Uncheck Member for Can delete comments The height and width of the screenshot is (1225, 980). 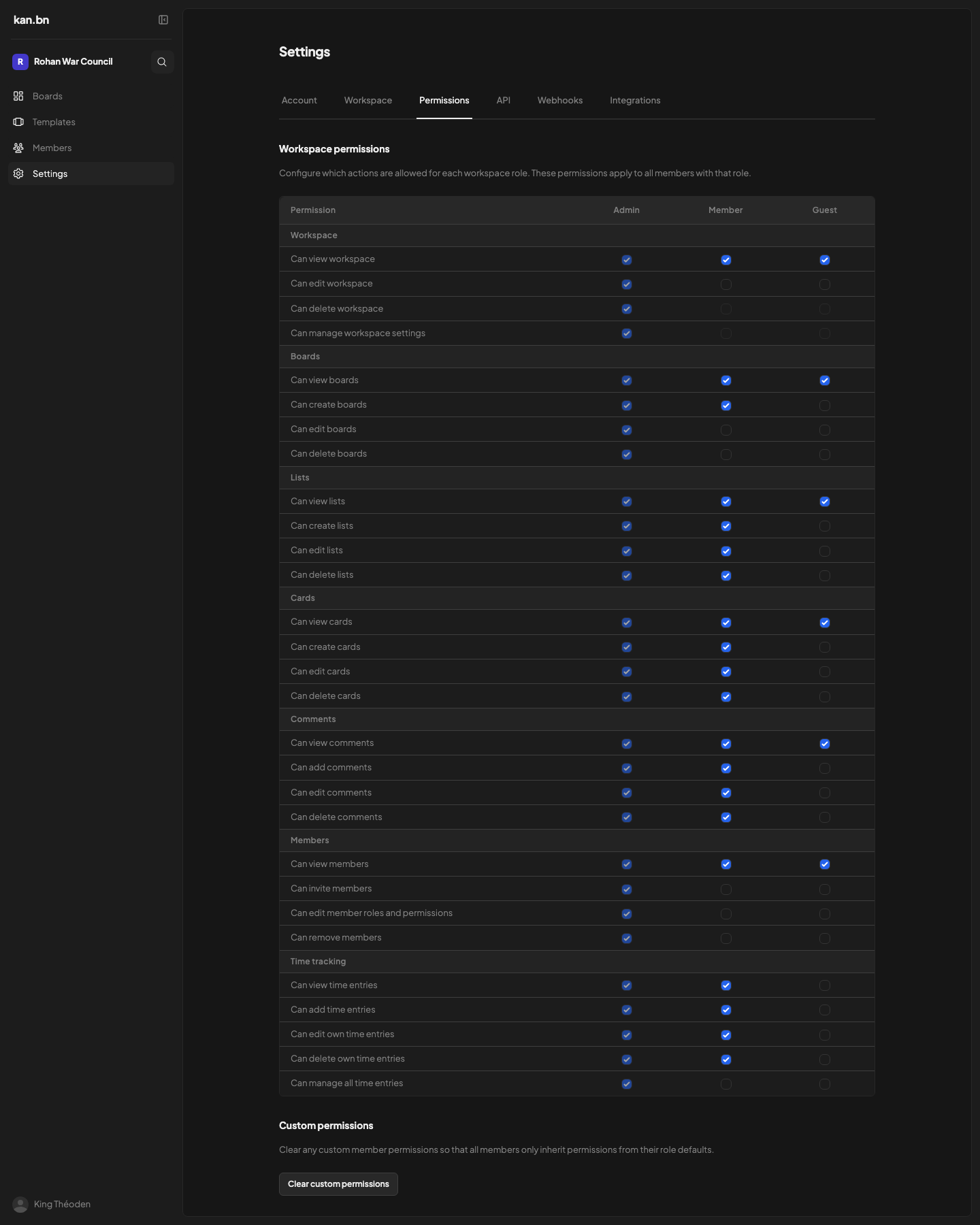click(x=726, y=817)
